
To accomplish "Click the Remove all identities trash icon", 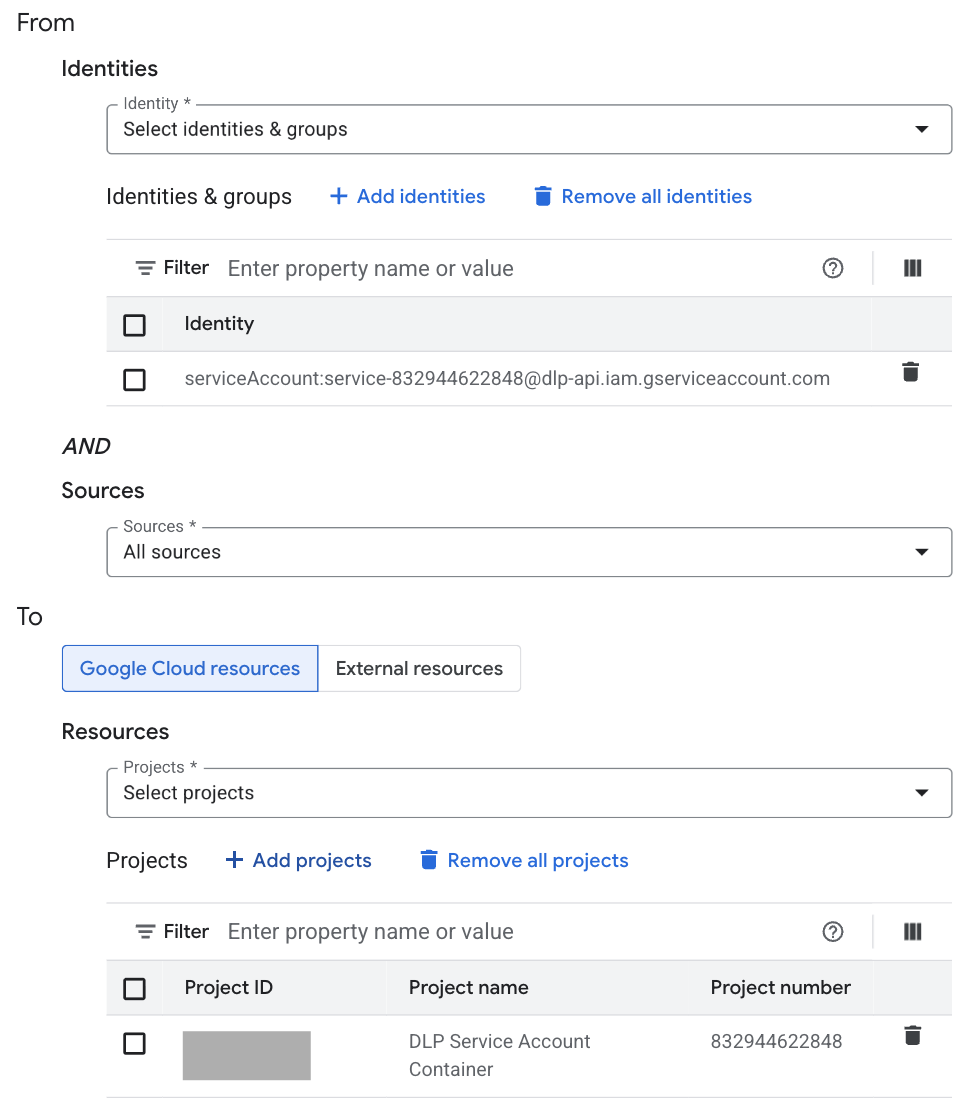I will tap(543, 196).
